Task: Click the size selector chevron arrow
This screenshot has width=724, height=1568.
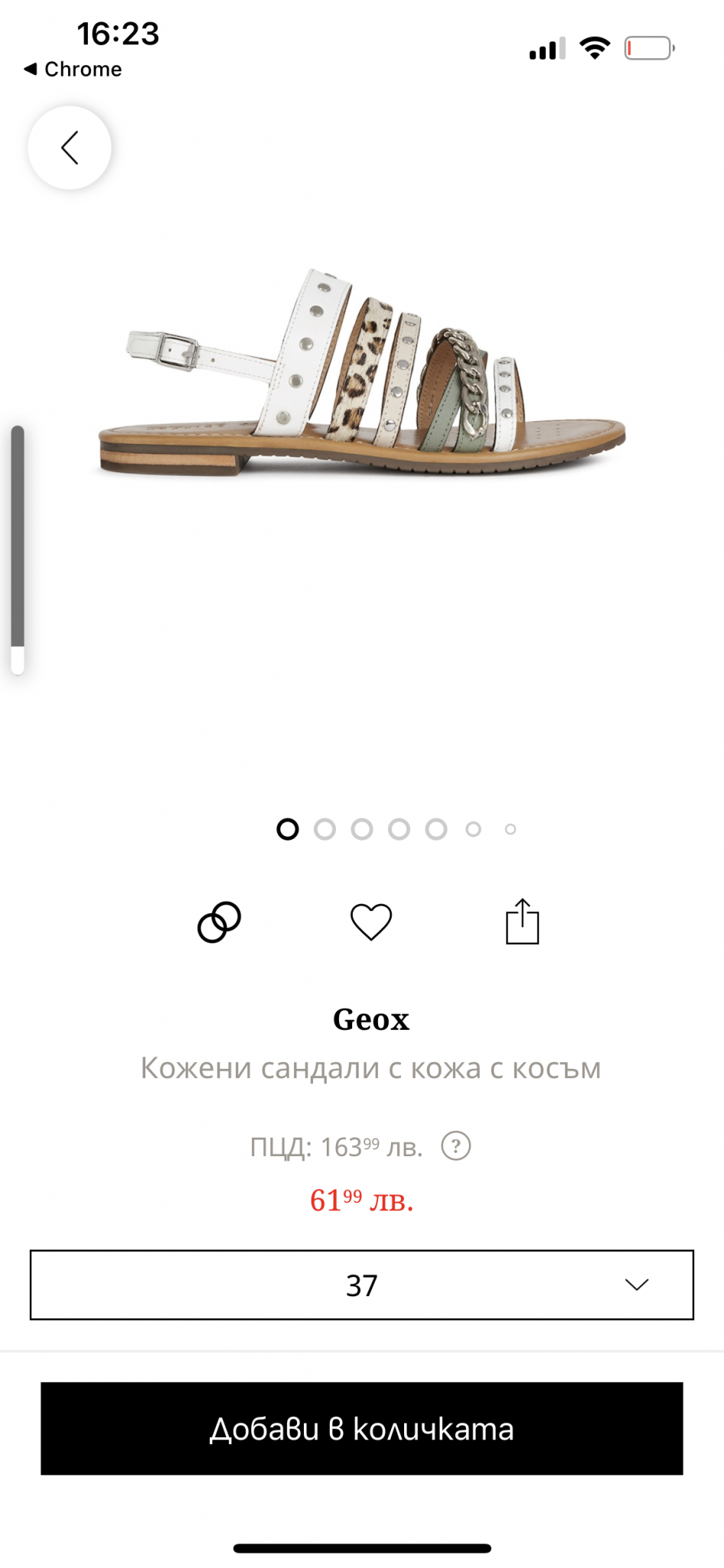Action: (x=637, y=1285)
